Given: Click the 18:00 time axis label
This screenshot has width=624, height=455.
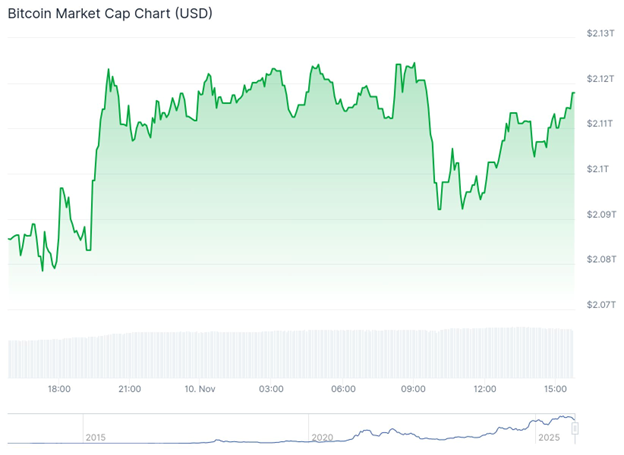Looking at the screenshot, I should click(x=58, y=388).
